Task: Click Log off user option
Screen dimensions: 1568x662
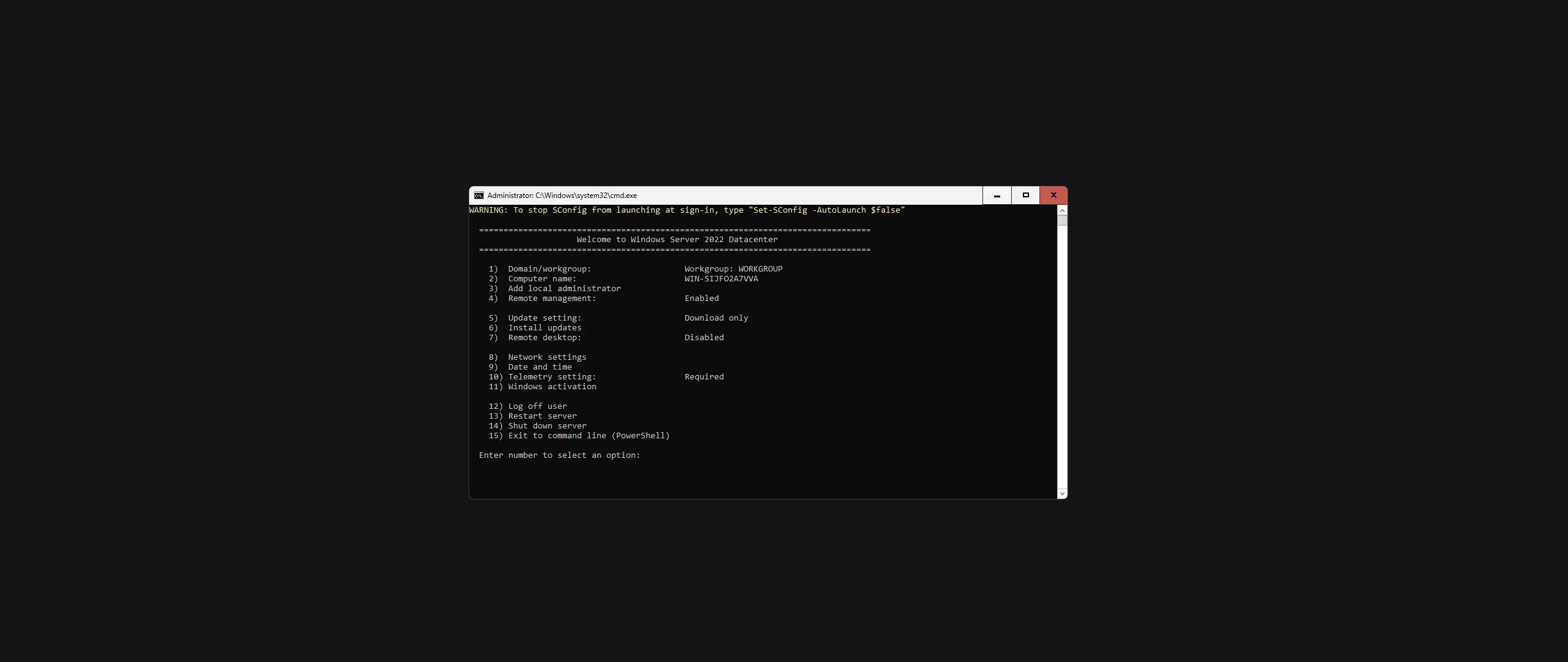Action: click(x=527, y=406)
